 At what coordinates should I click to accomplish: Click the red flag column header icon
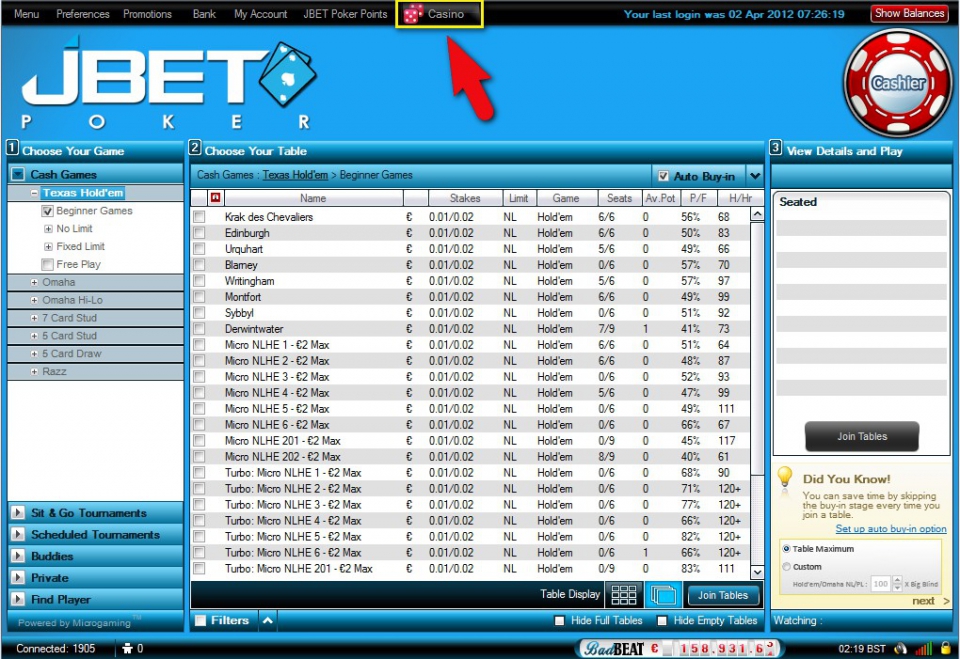pyautogui.click(x=215, y=198)
